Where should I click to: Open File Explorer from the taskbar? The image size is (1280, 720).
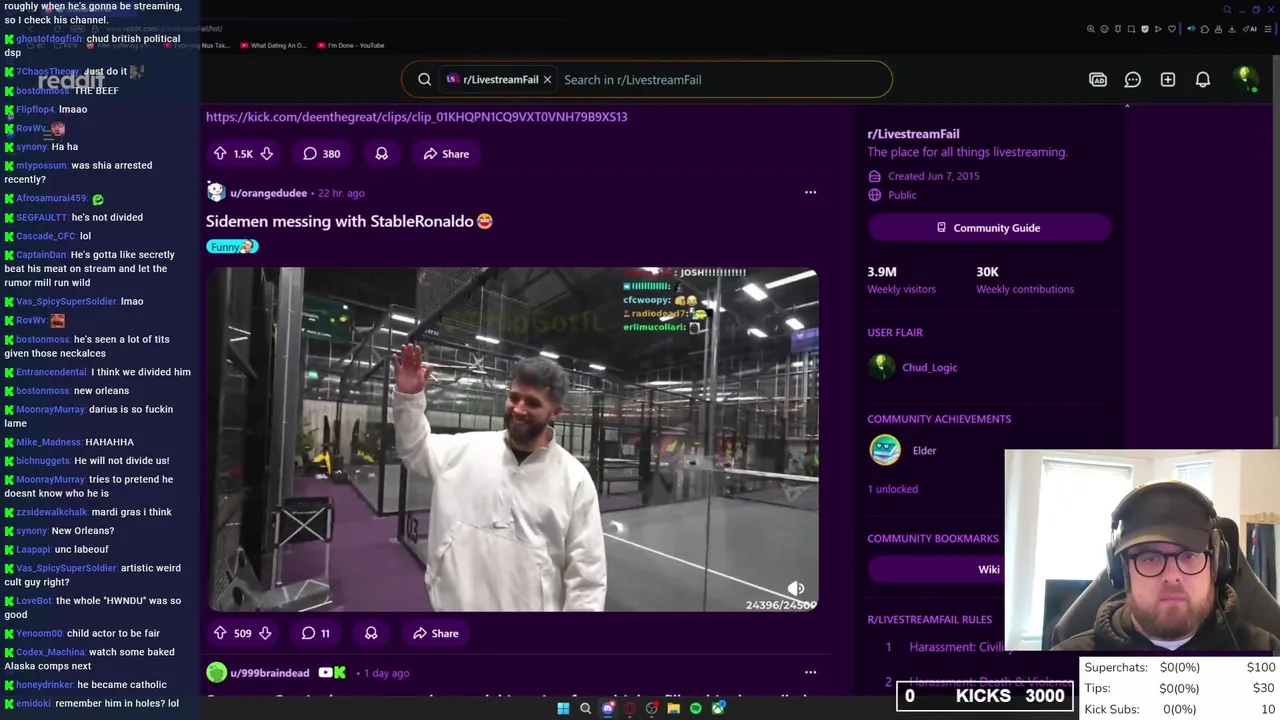coord(674,709)
